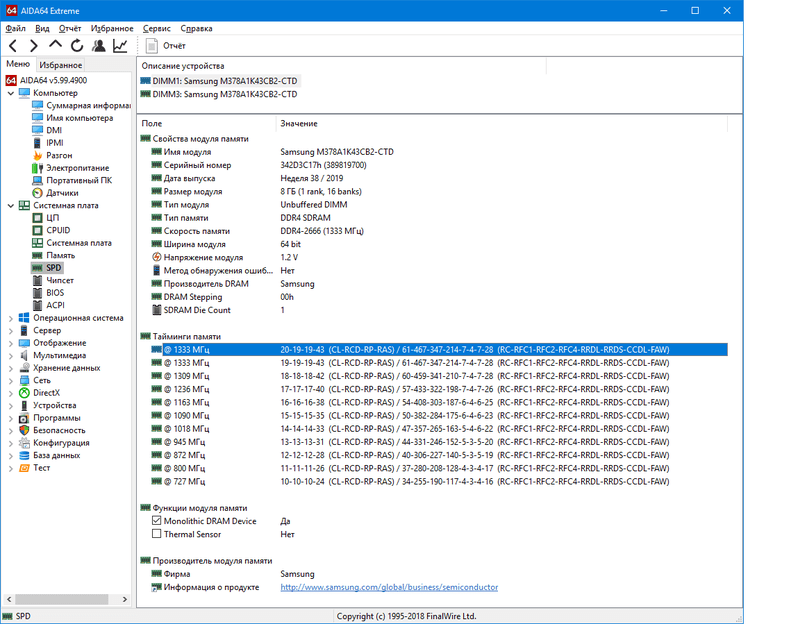The image size is (800, 624).
Task: Select the @ 727 МГц timing row
Action: pyautogui.click(x=439, y=482)
